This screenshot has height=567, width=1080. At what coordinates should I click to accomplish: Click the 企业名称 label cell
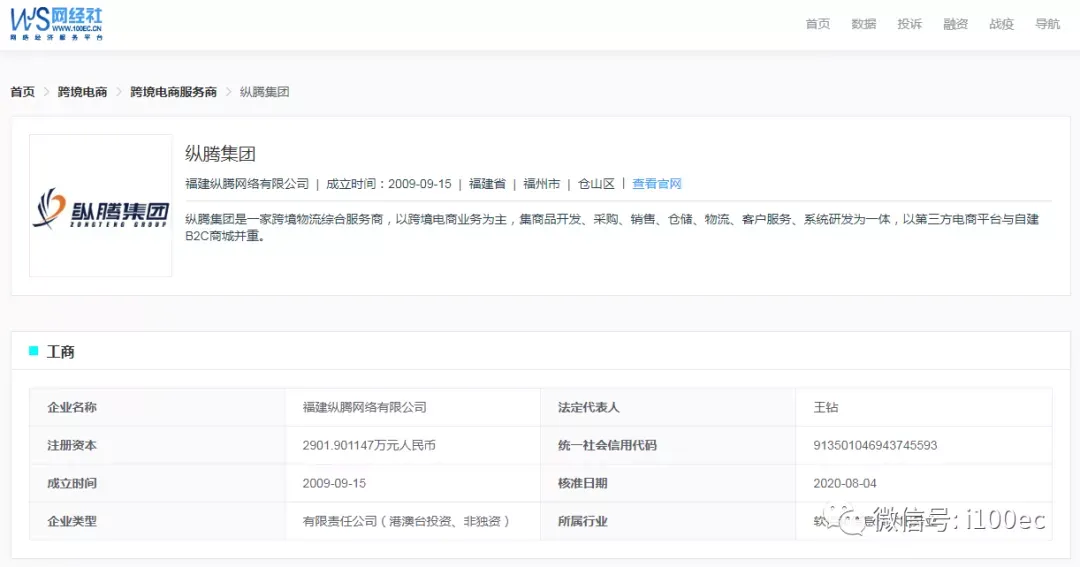click(158, 407)
